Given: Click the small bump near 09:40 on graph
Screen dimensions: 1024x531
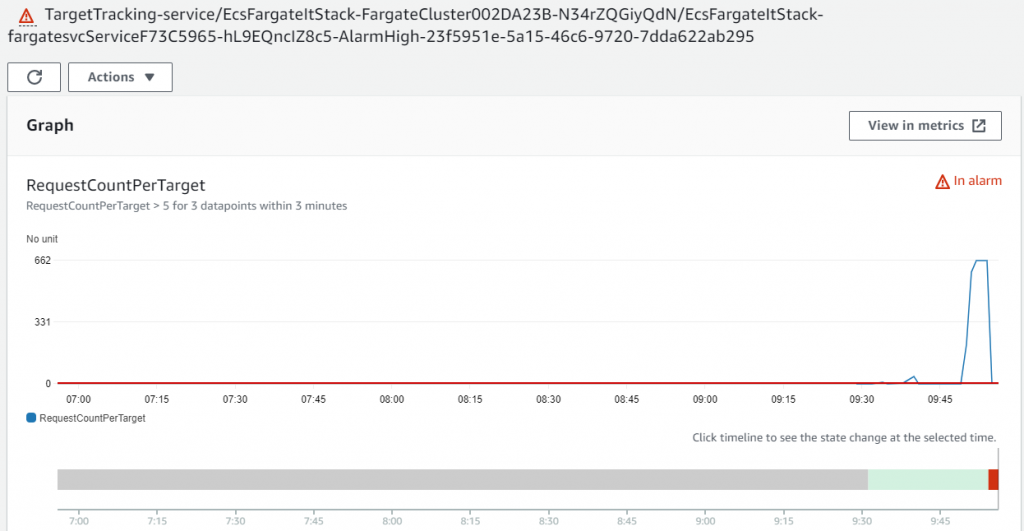Looking at the screenshot, I should click(x=914, y=378).
